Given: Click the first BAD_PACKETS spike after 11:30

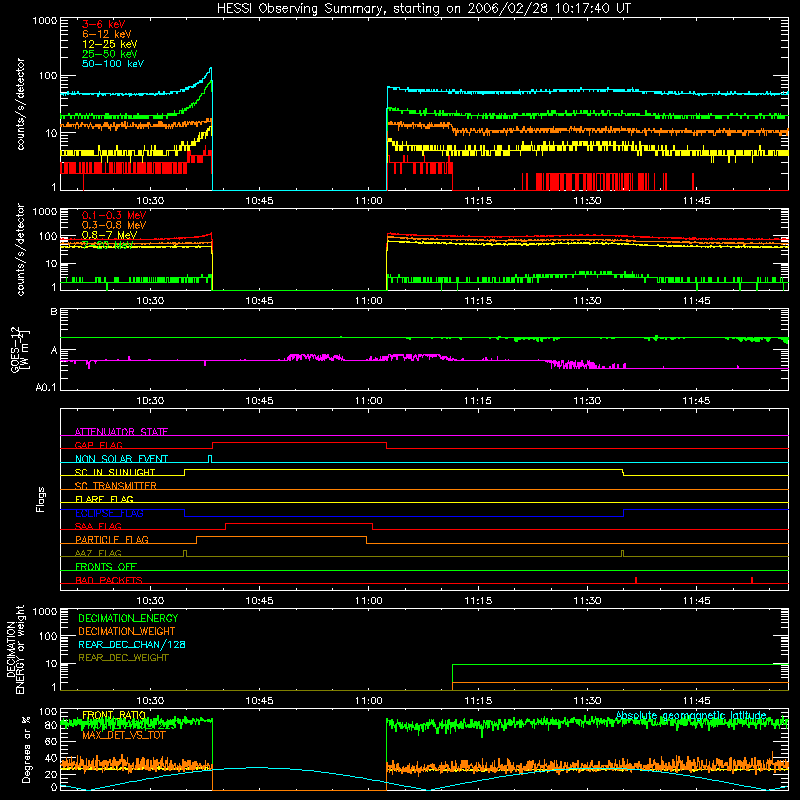Looking at the screenshot, I should coord(636,580).
